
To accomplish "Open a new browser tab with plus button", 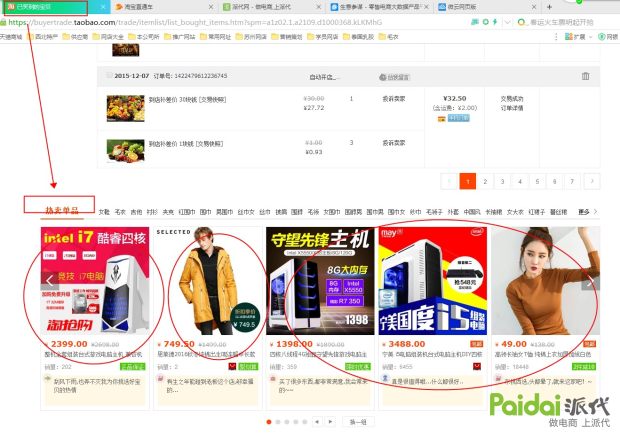I will pos(549,7).
